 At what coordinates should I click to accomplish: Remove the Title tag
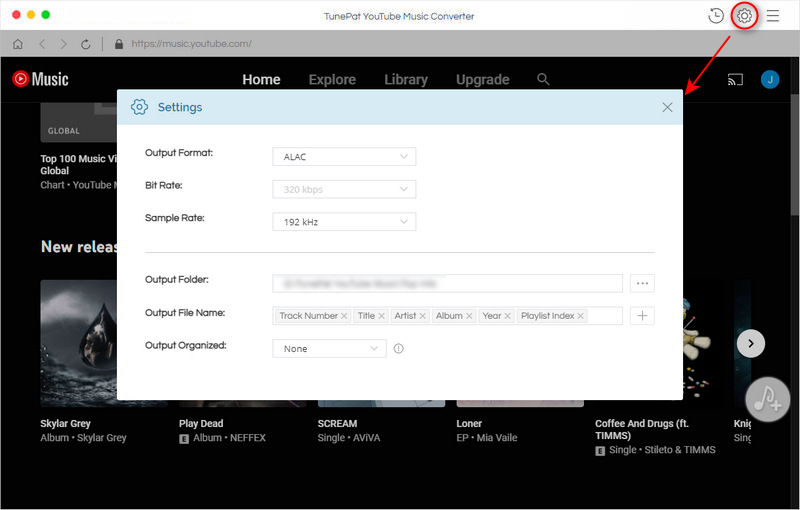tap(381, 316)
